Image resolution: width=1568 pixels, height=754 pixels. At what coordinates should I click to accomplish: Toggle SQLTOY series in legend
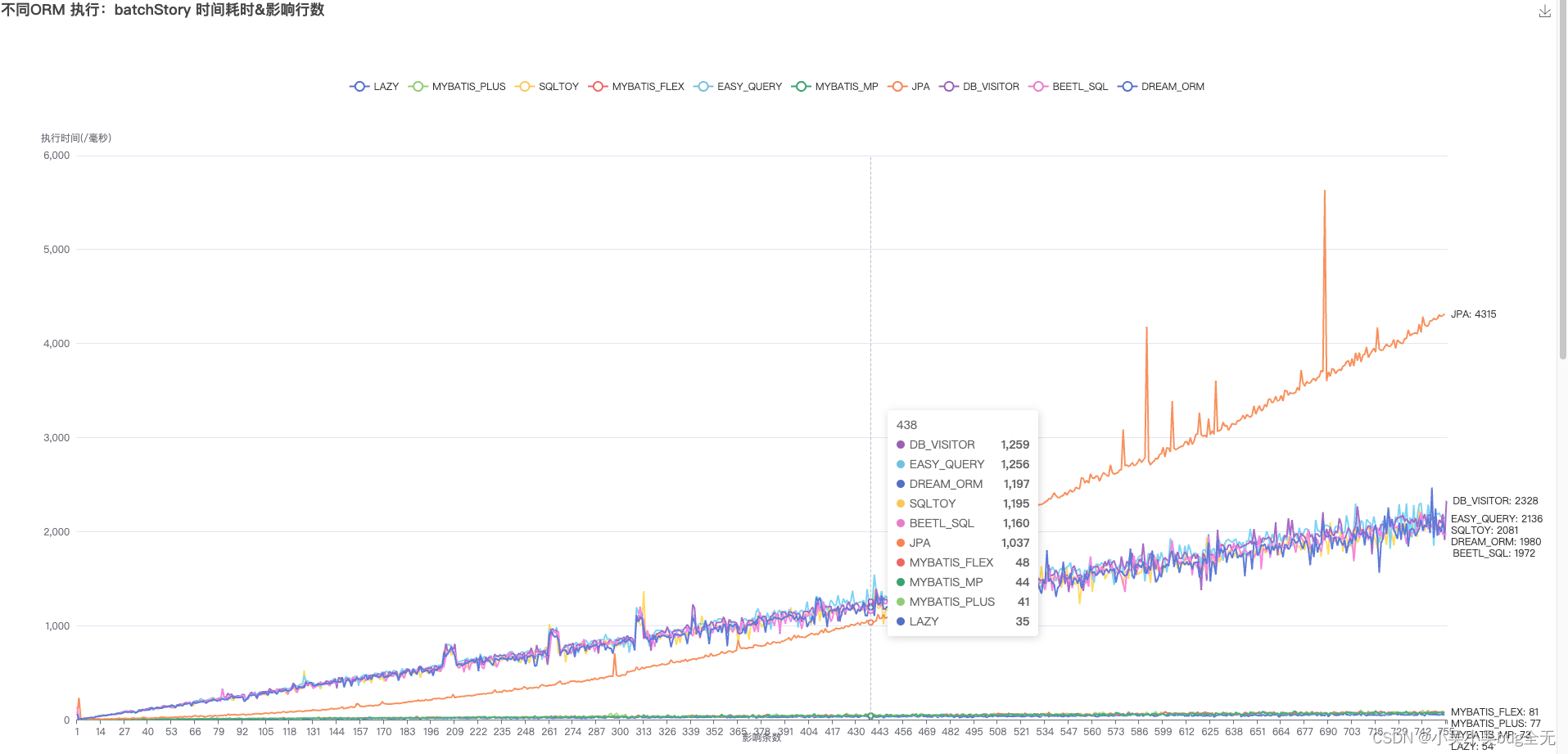pyautogui.click(x=547, y=87)
